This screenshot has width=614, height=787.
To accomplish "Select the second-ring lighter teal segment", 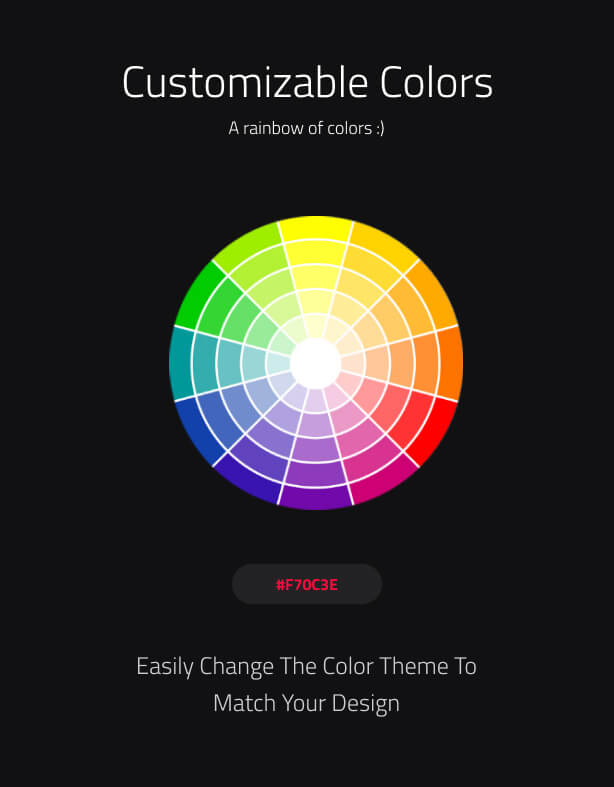I will [x=205, y=363].
